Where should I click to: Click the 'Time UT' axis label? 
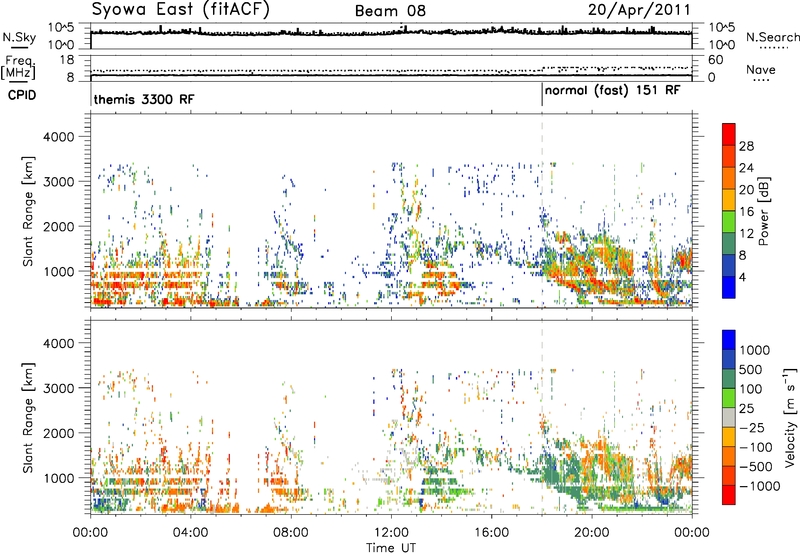391,548
